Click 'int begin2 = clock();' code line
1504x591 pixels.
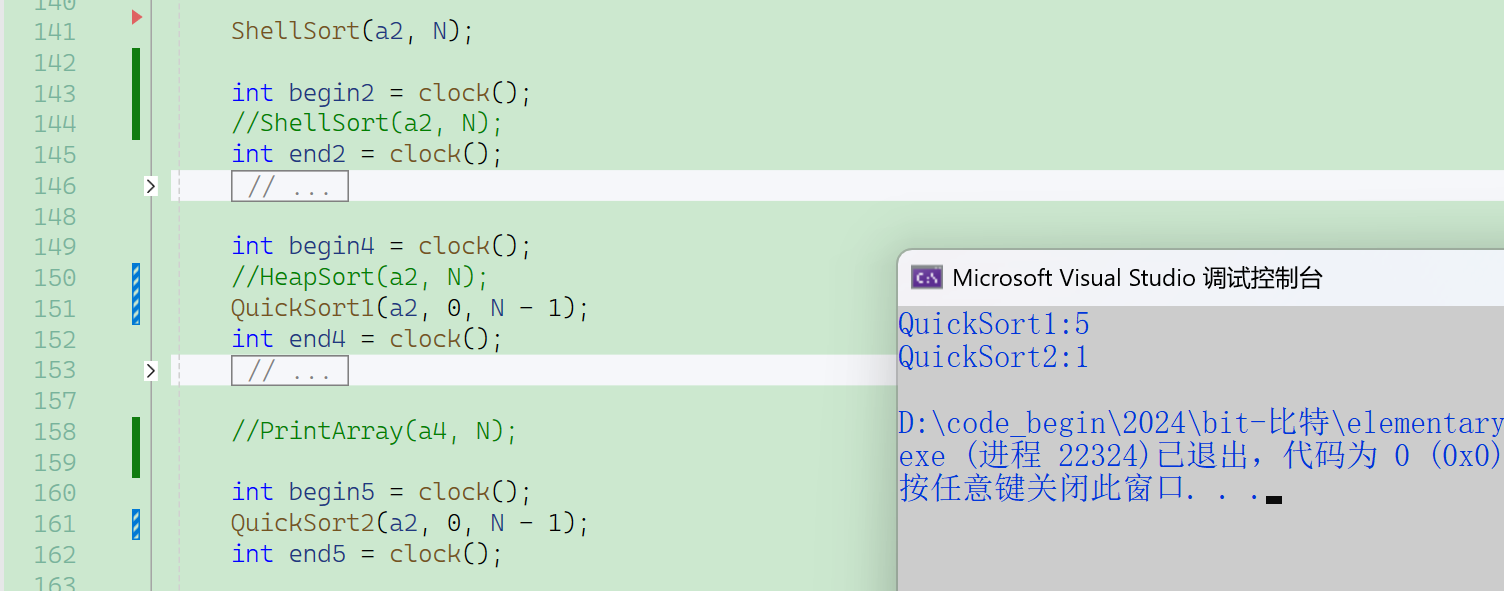[x=382, y=93]
